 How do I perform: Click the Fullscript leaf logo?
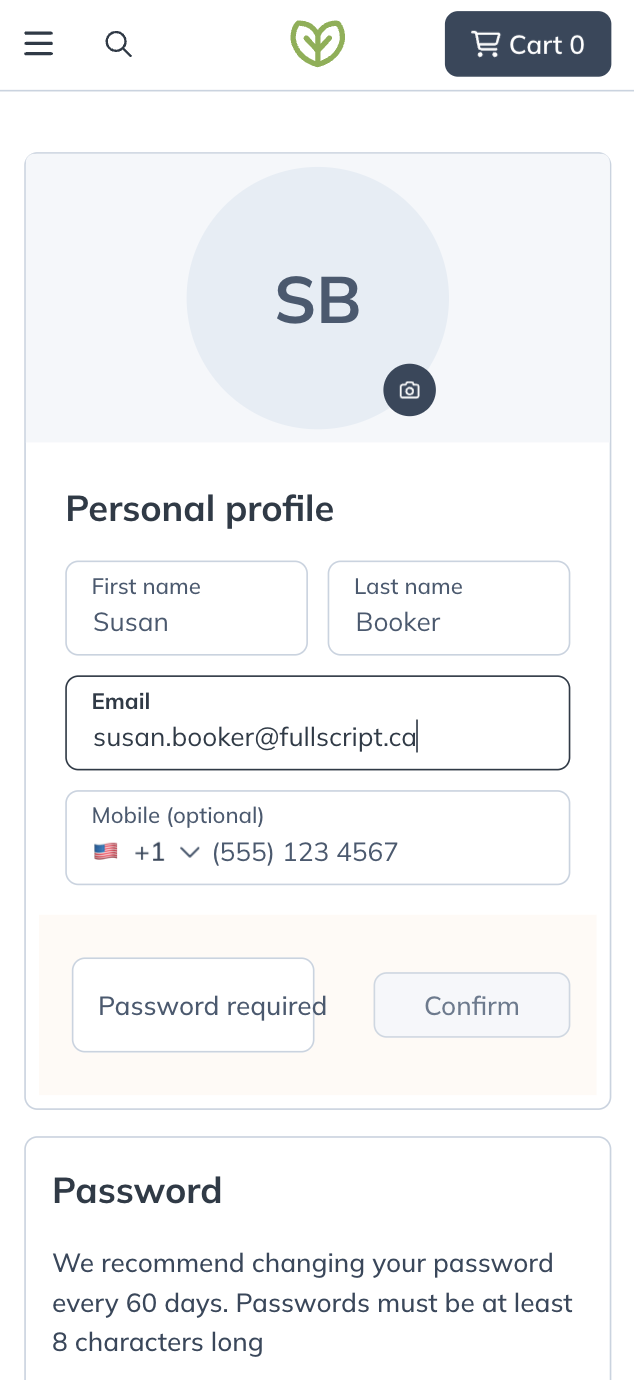(x=317, y=43)
